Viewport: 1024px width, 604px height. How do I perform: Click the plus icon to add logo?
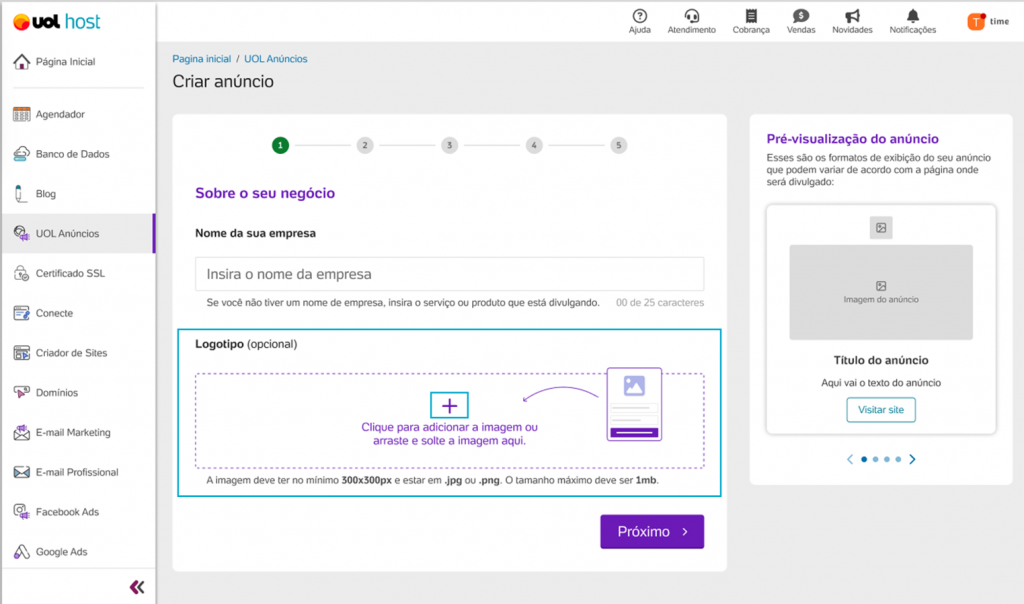[x=449, y=405]
